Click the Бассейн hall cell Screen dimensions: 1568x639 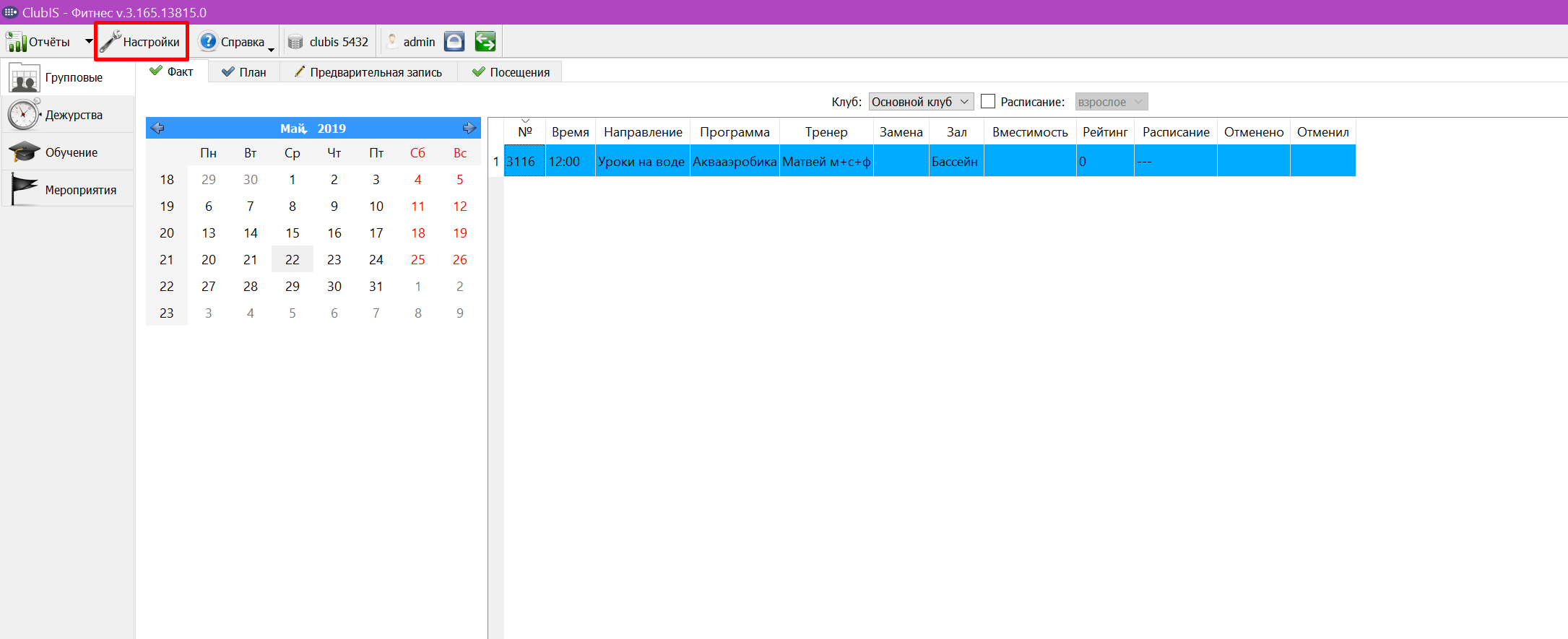[x=957, y=161]
